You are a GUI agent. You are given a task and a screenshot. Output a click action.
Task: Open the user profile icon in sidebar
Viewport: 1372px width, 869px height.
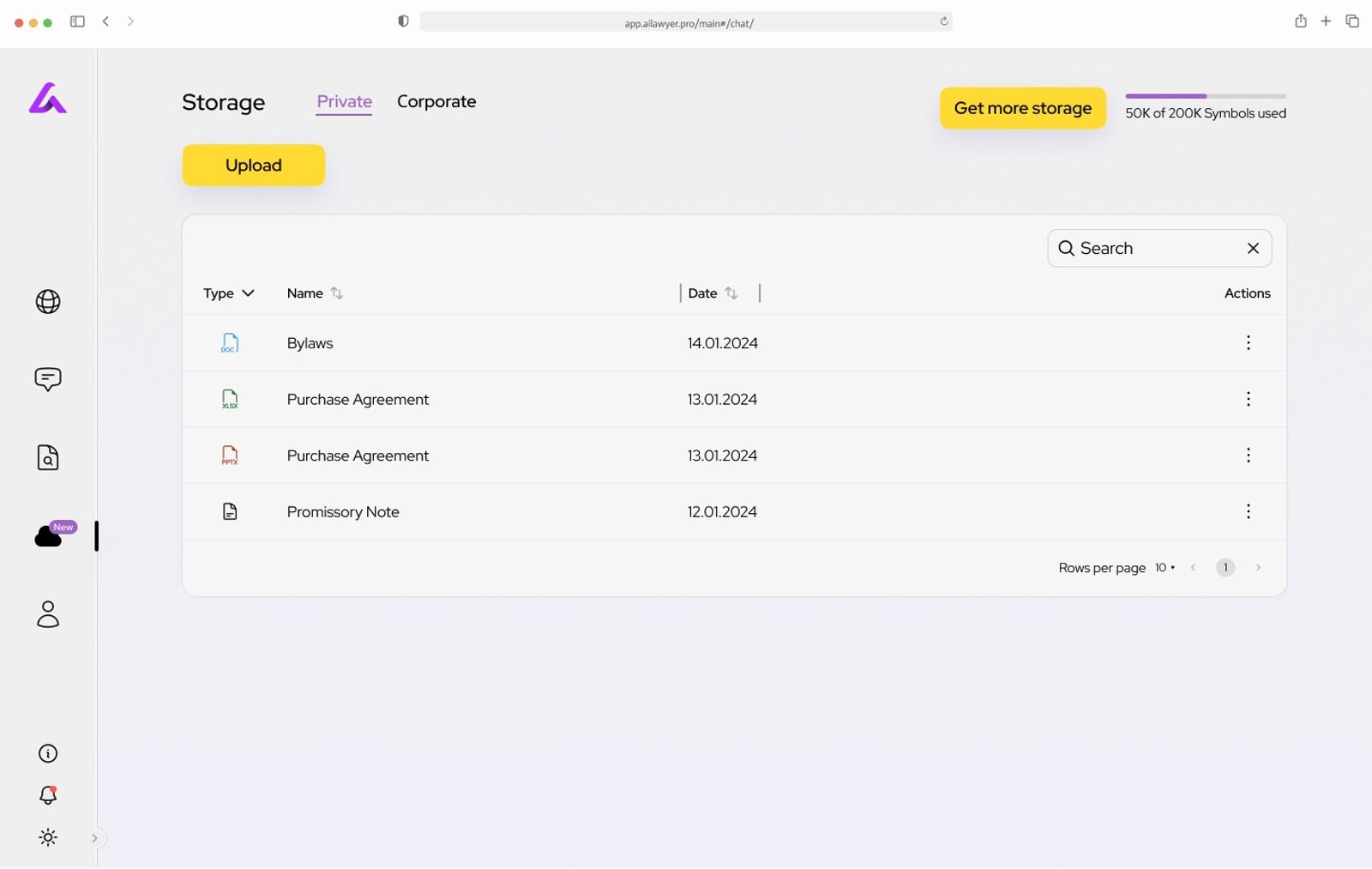[48, 614]
